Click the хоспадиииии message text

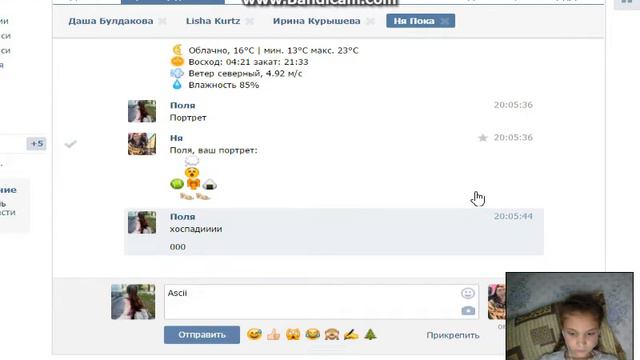196,229
